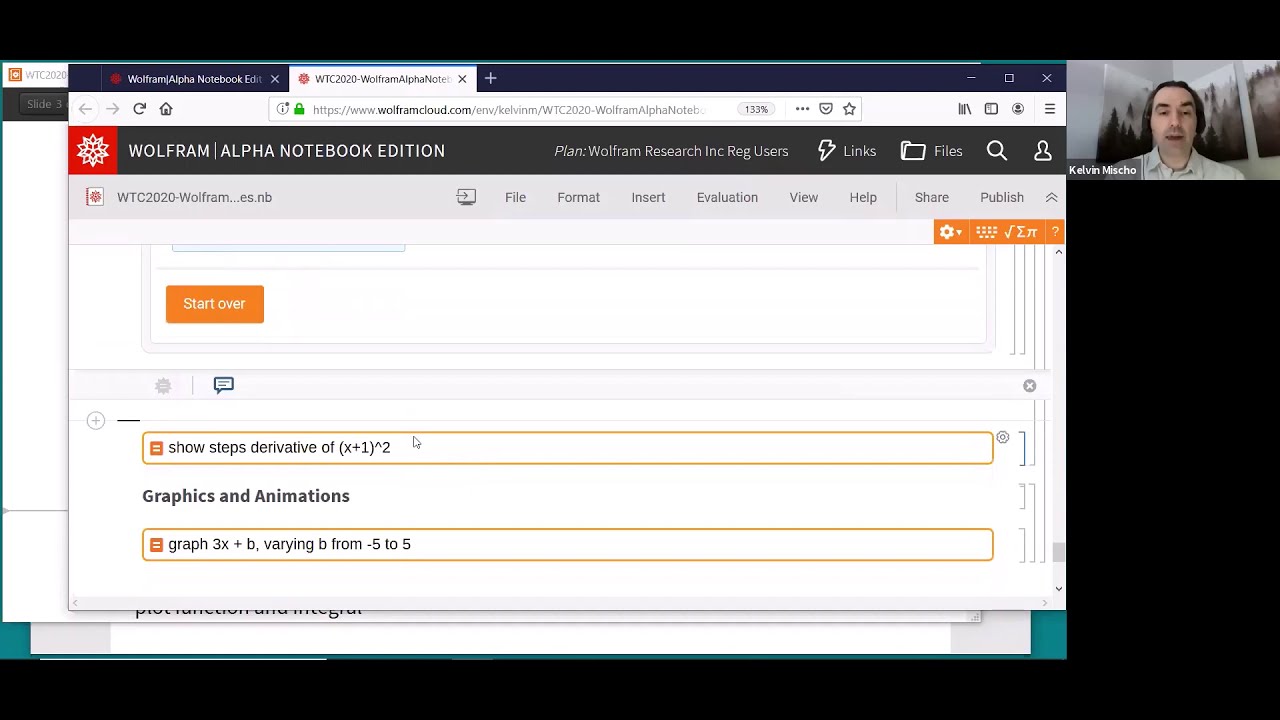Open the page actions three-dot menu
The width and height of the screenshot is (1280, 720).
(x=802, y=109)
